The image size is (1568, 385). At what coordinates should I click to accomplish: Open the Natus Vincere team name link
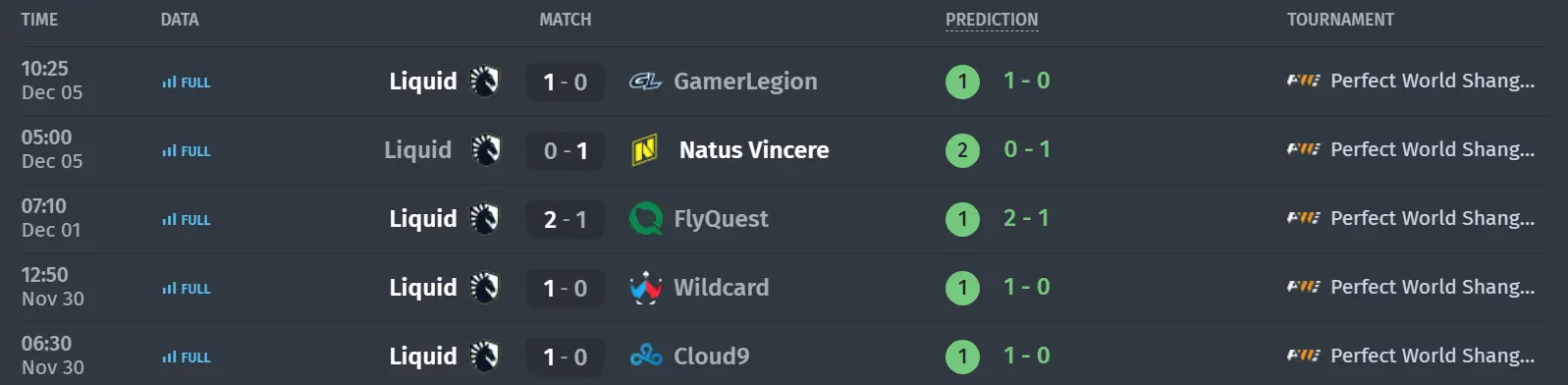pyautogui.click(x=754, y=150)
